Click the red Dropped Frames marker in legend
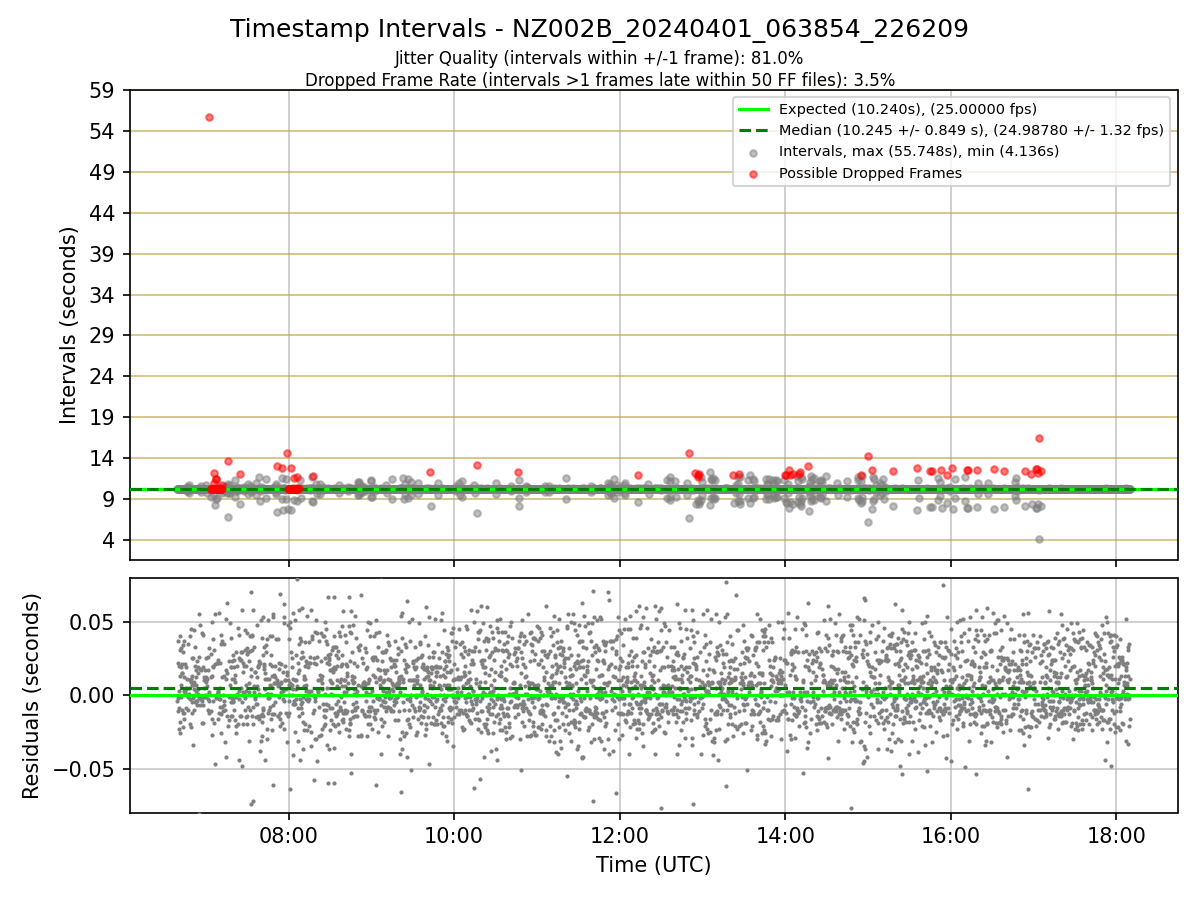 (754, 174)
